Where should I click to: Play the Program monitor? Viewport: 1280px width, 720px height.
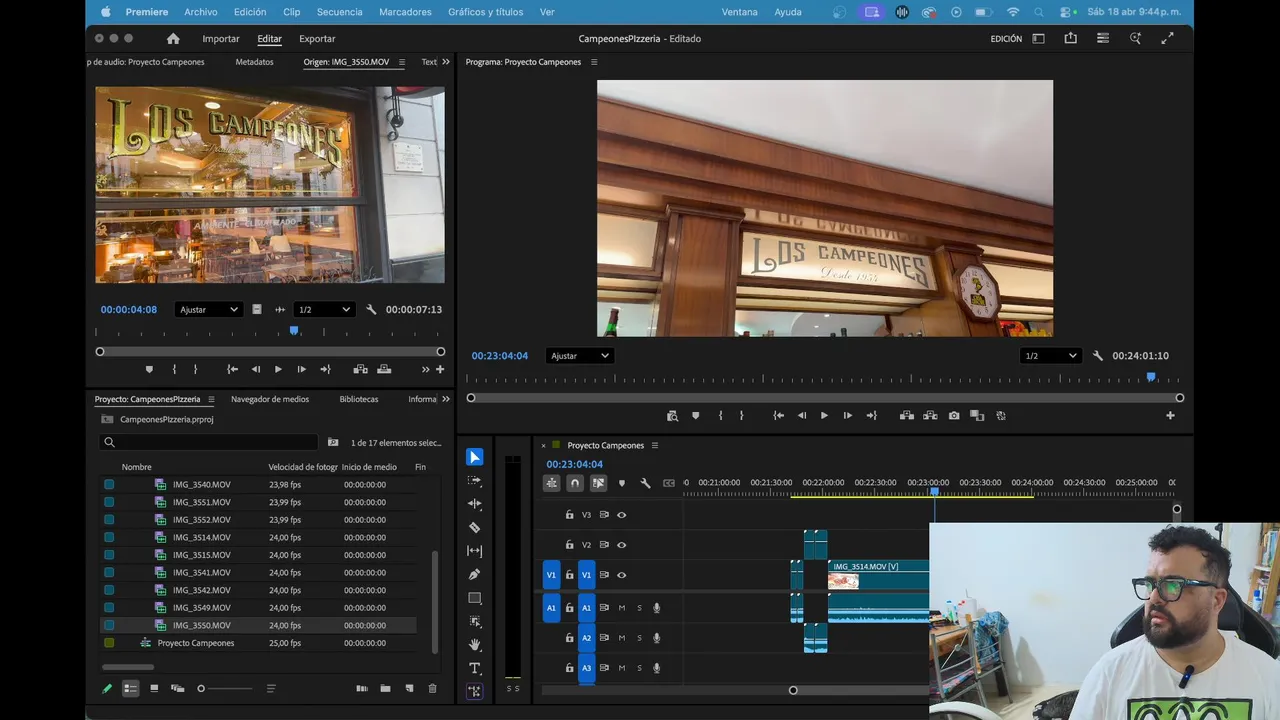coord(824,416)
